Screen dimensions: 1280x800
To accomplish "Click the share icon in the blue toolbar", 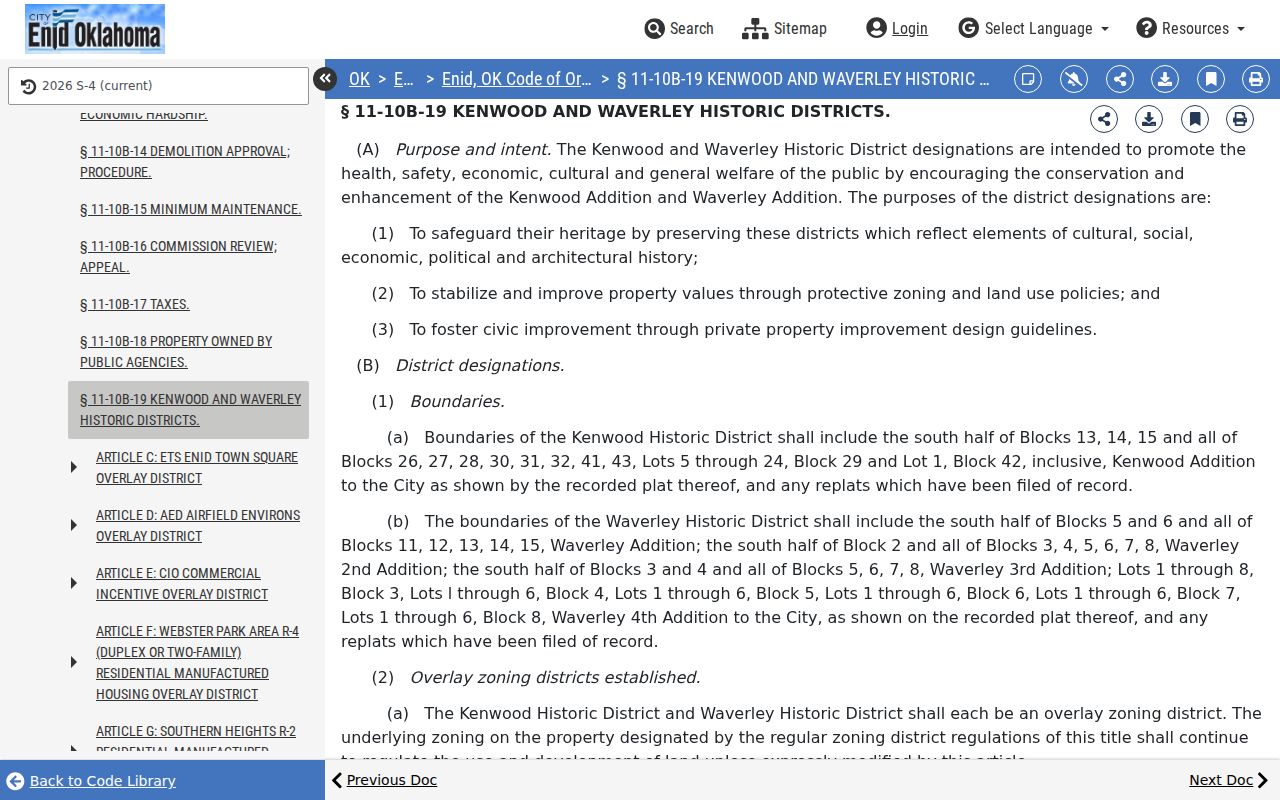I will pyautogui.click(x=1120, y=79).
